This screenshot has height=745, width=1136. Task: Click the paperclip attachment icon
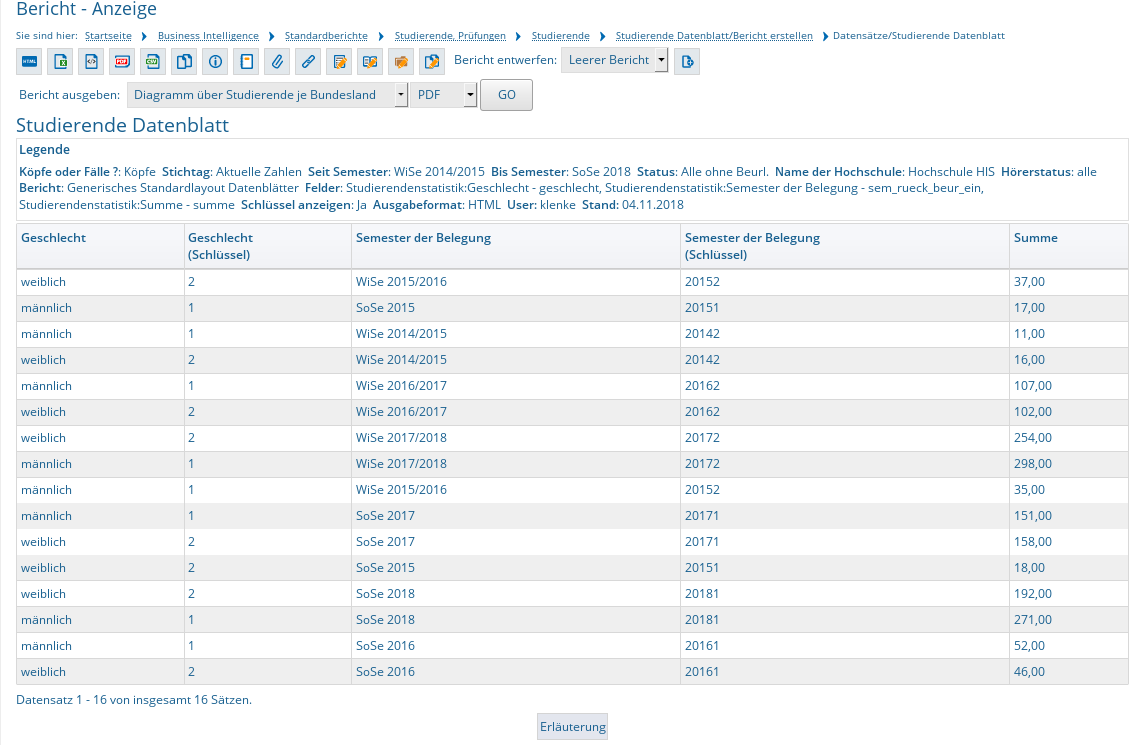(x=277, y=62)
